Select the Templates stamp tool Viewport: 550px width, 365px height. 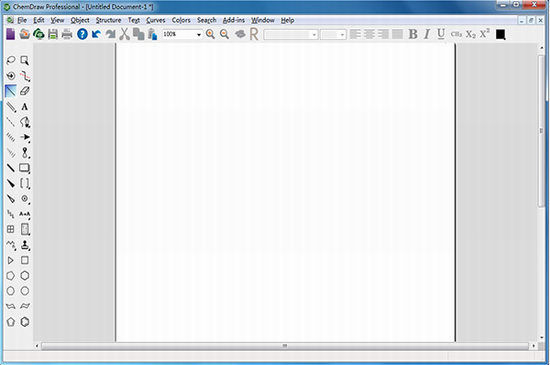pos(25,245)
